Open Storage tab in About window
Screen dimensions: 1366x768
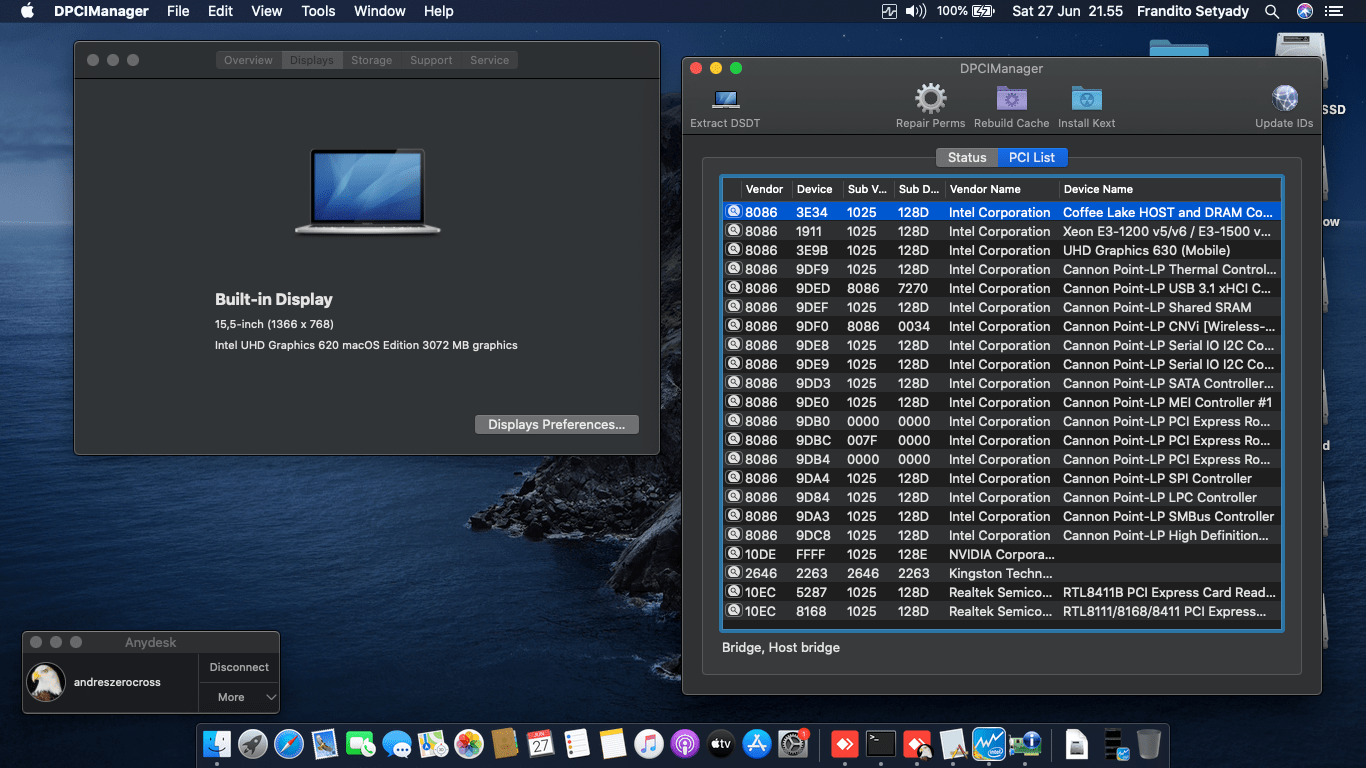tap(371, 60)
